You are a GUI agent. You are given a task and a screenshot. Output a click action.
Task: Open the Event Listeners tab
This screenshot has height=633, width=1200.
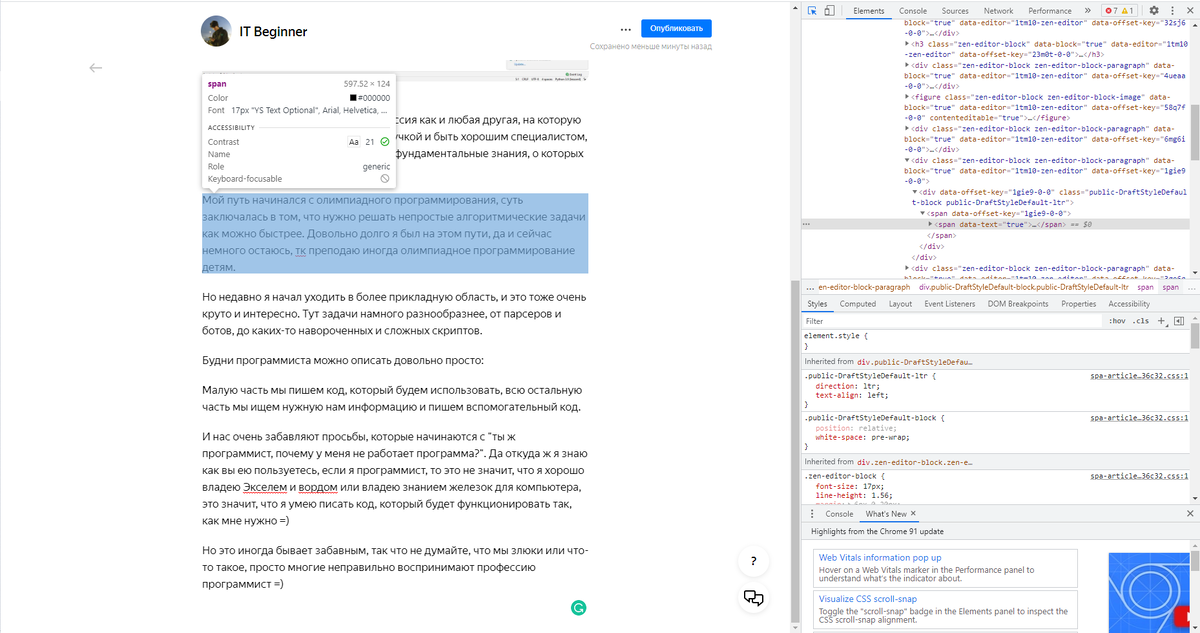[x=950, y=304]
